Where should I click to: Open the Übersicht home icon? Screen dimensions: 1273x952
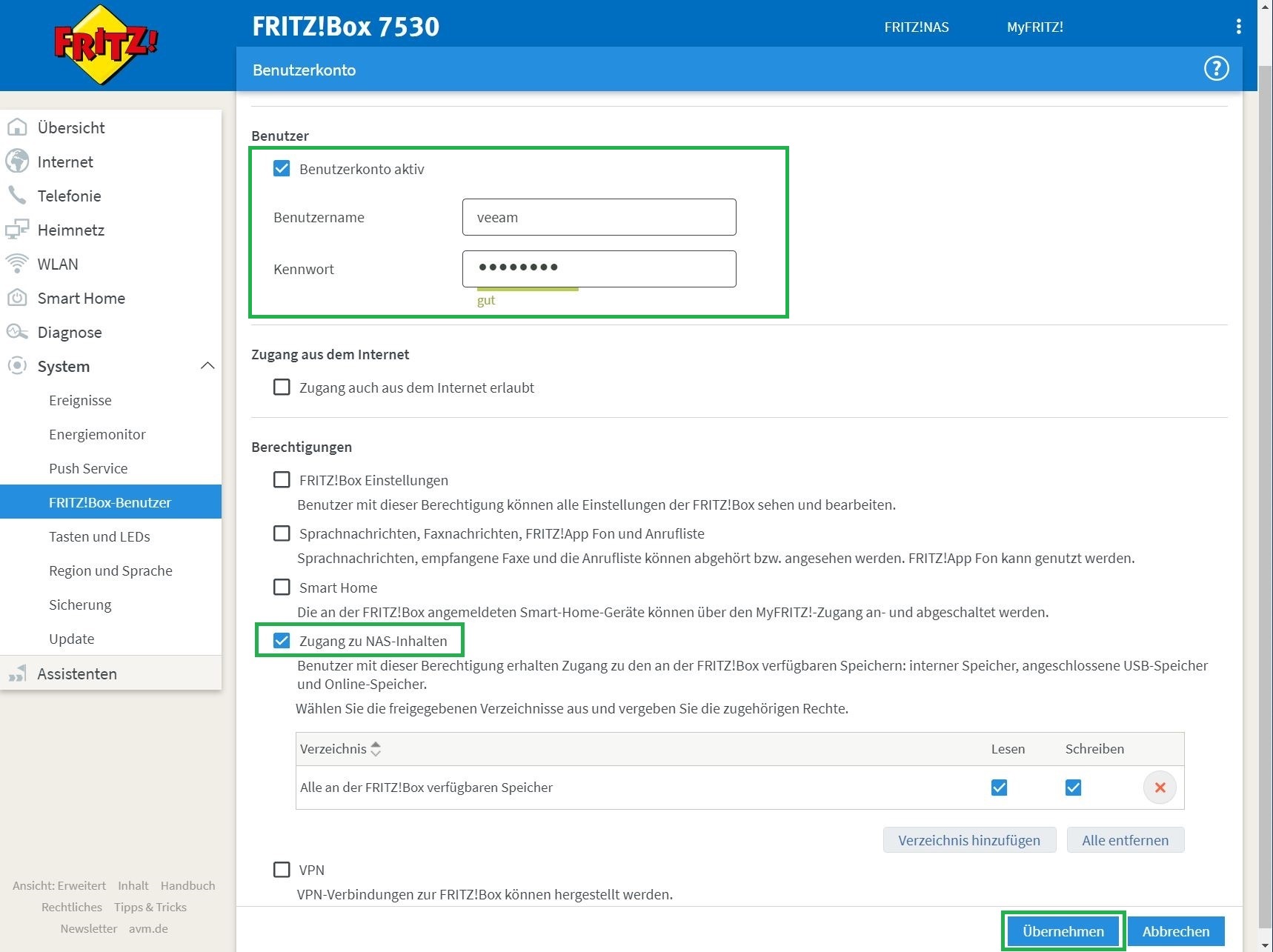[x=17, y=127]
